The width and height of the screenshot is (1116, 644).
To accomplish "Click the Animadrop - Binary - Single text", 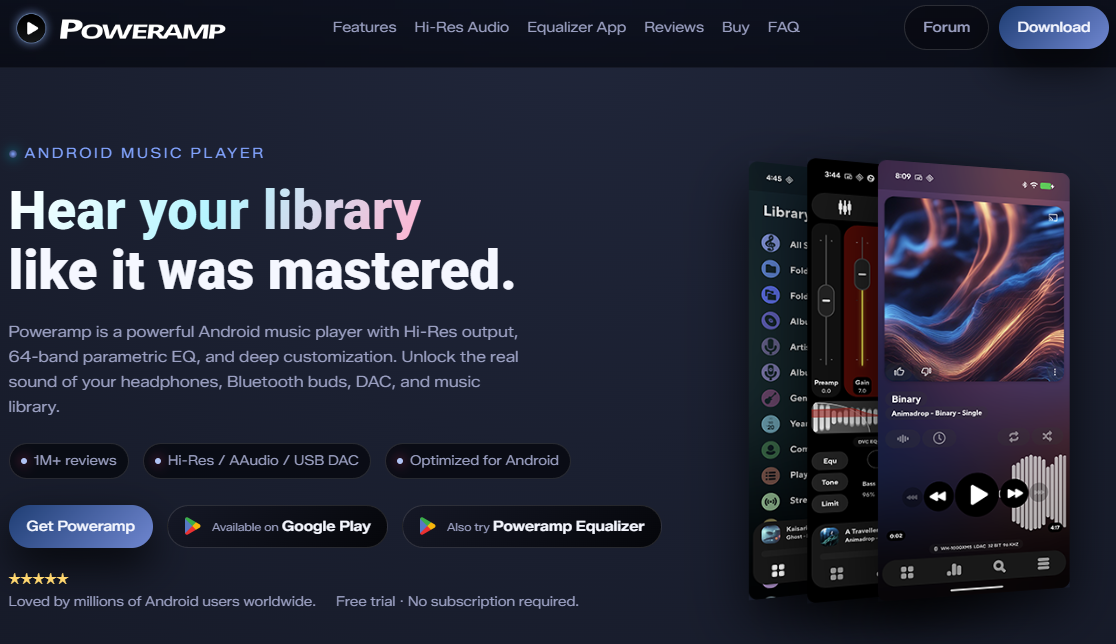I will pos(937,413).
